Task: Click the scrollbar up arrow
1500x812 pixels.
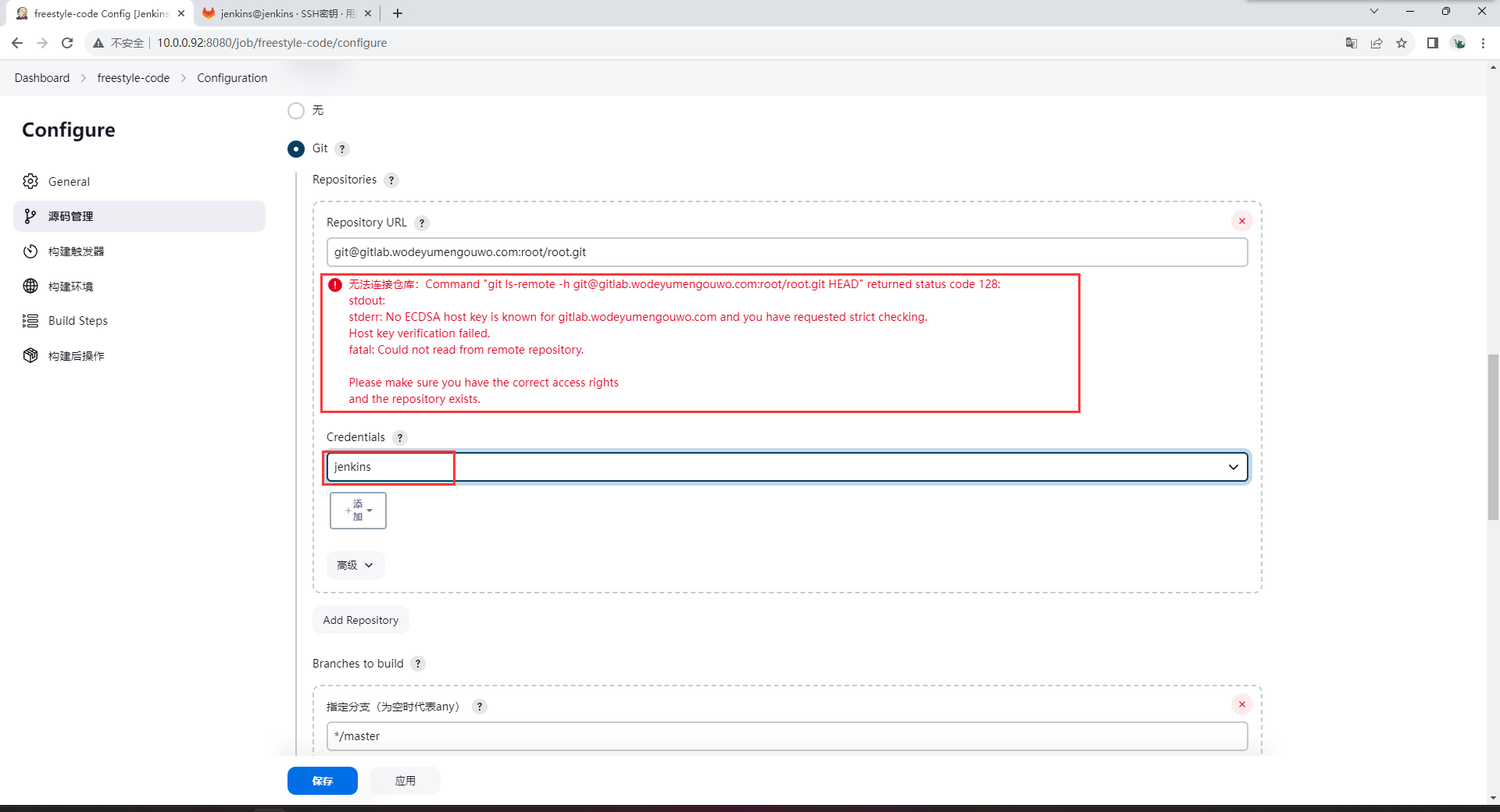Action: click(x=1493, y=68)
